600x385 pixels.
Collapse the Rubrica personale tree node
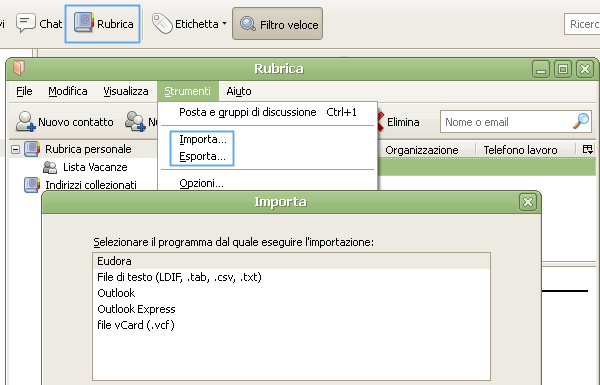pos(15,149)
